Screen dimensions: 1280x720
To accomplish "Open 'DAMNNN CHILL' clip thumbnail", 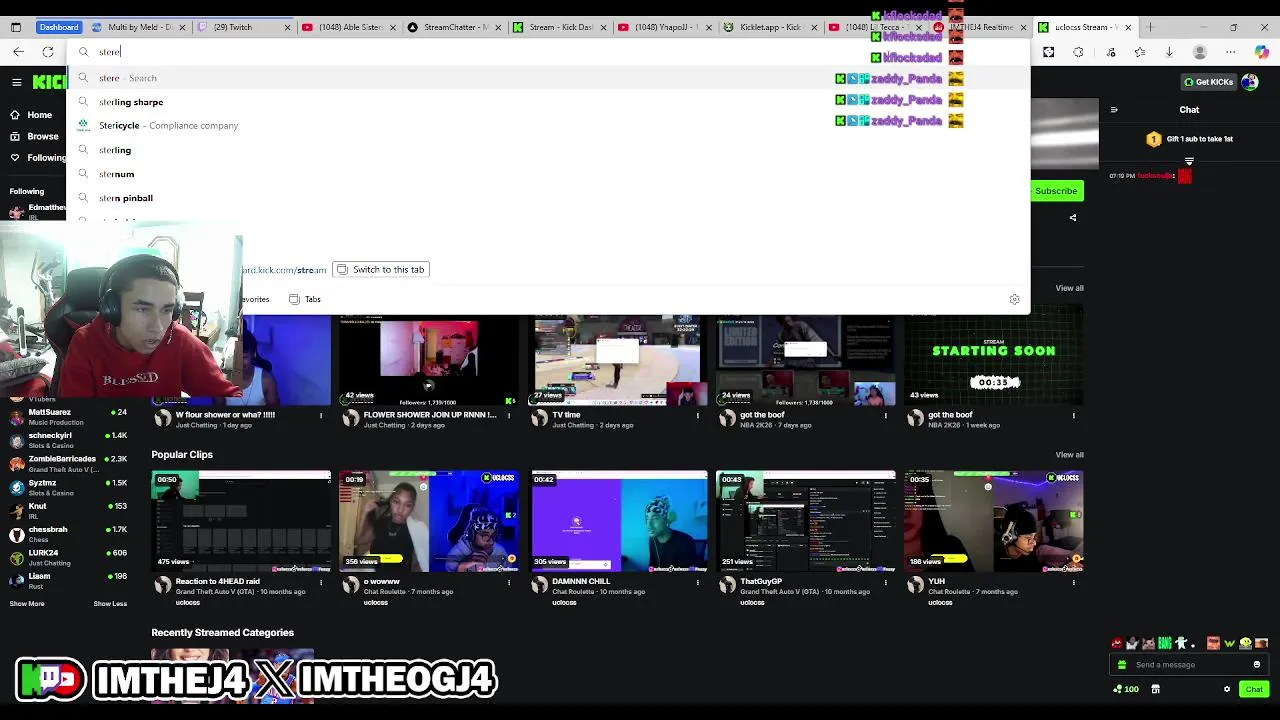I will point(620,521).
